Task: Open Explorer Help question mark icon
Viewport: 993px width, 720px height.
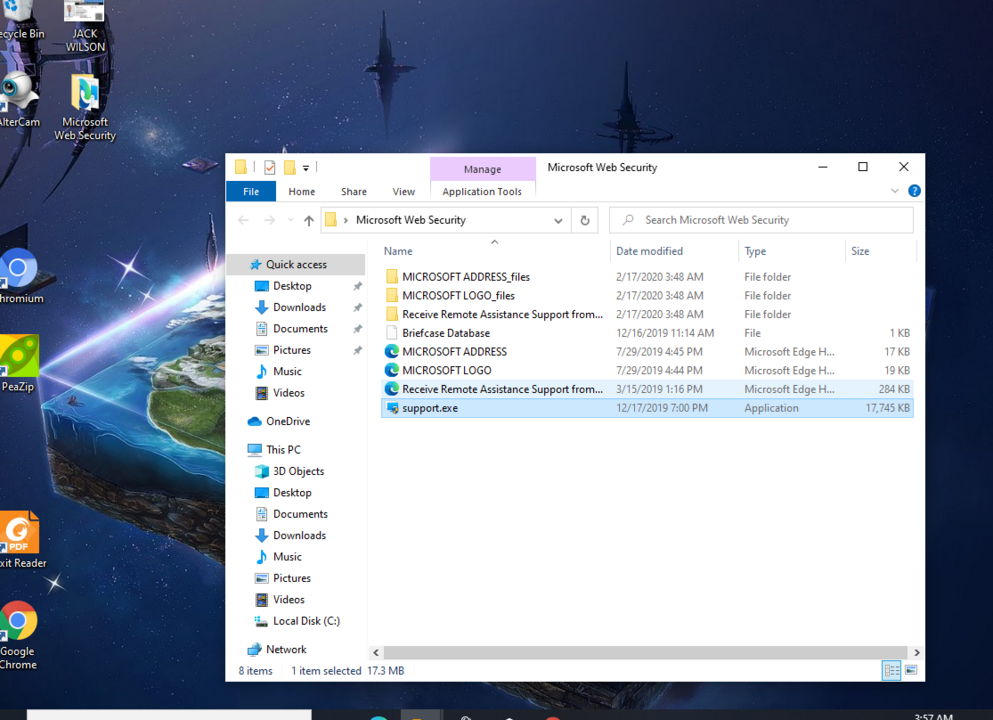Action: 914,191
